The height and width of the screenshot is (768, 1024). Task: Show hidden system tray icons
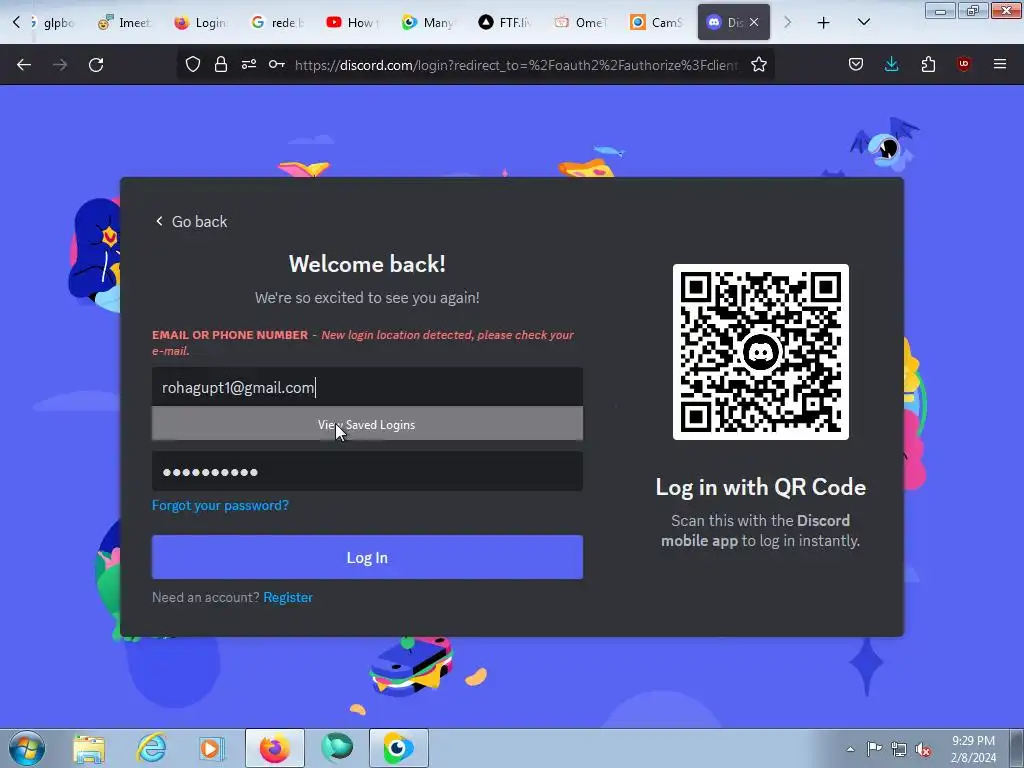pyautogui.click(x=850, y=749)
